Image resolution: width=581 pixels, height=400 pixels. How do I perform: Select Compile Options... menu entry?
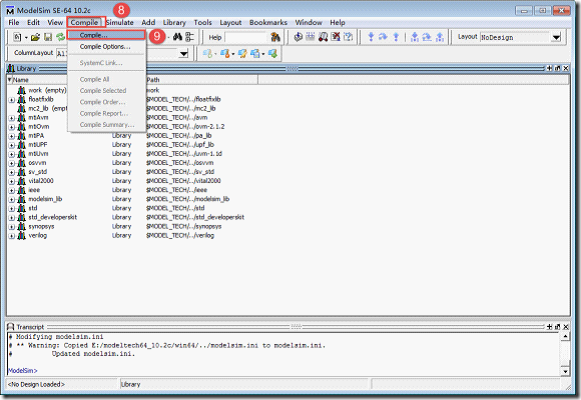[x=105, y=47]
